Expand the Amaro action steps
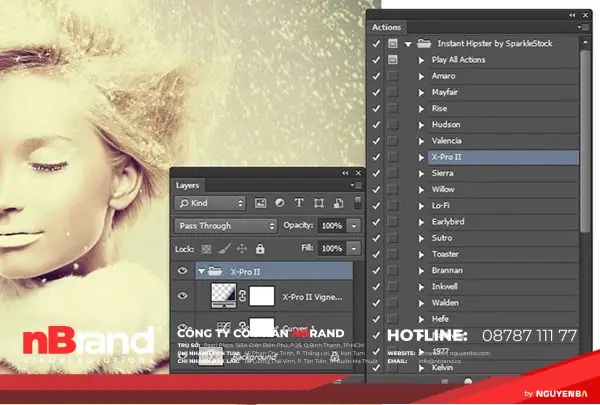Image resolution: width=600 pixels, height=405 pixels. pyautogui.click(x=421, y=76)
